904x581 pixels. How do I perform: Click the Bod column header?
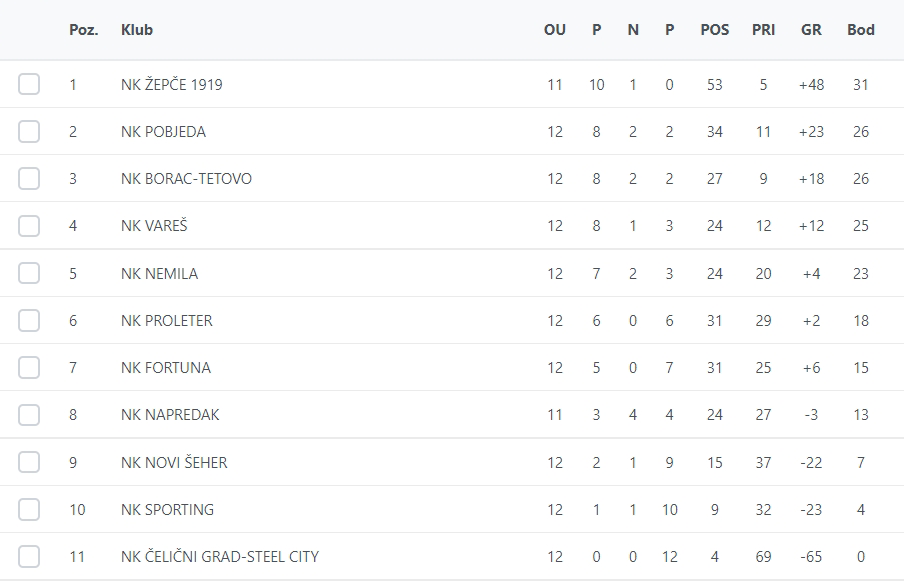tap(861, 30)
